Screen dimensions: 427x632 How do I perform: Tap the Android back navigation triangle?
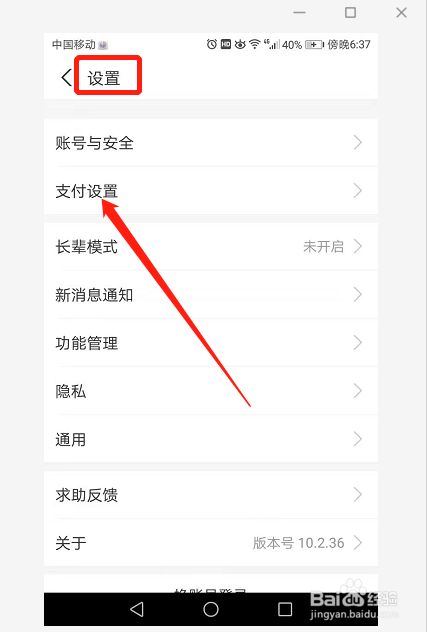tap(137, 609)
